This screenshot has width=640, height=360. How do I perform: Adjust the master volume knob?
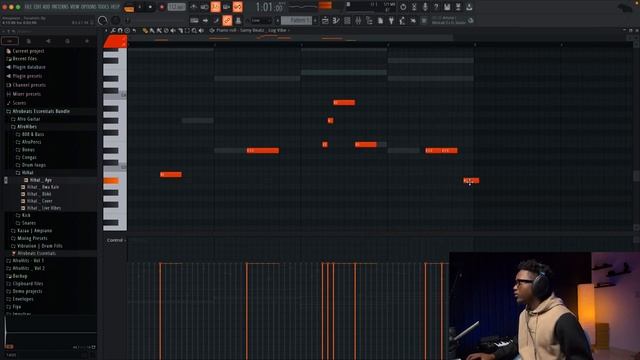click(x=103, y=20)
